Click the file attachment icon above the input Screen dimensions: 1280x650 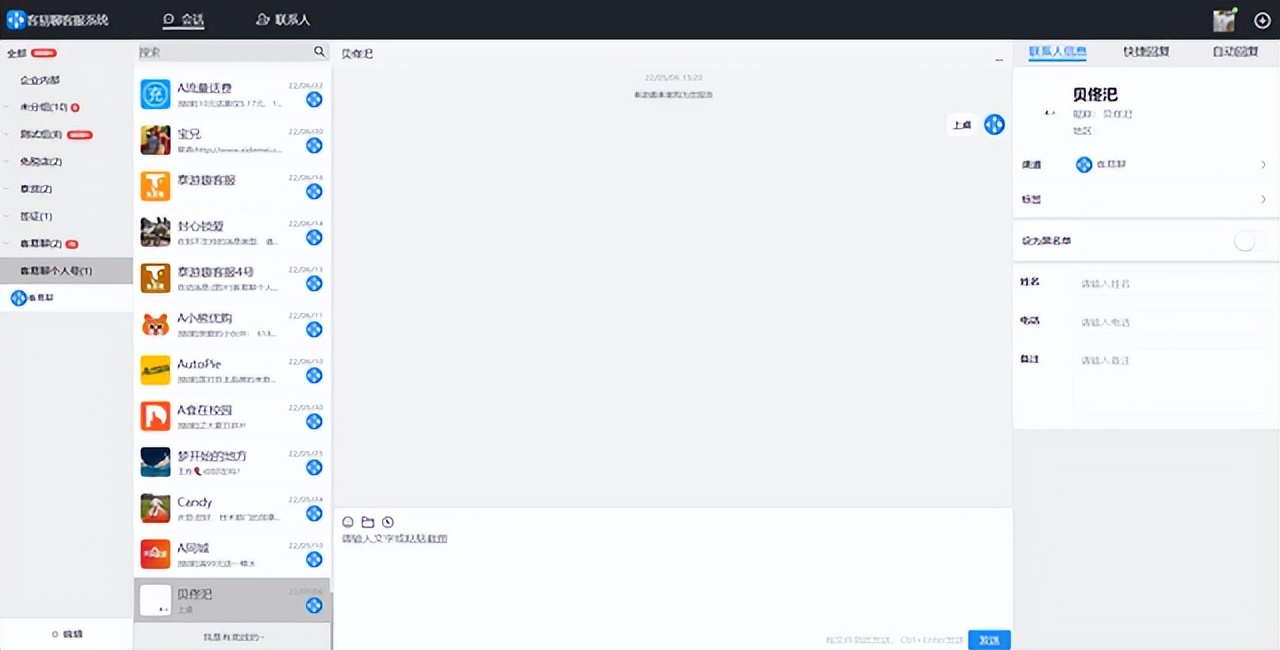coord(367,521)
